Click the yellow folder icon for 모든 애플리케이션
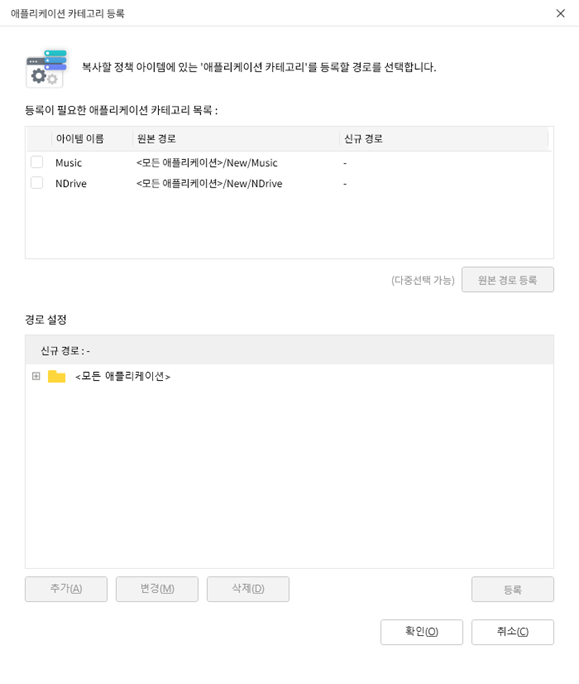579x684 pixels. click(56, 376)
